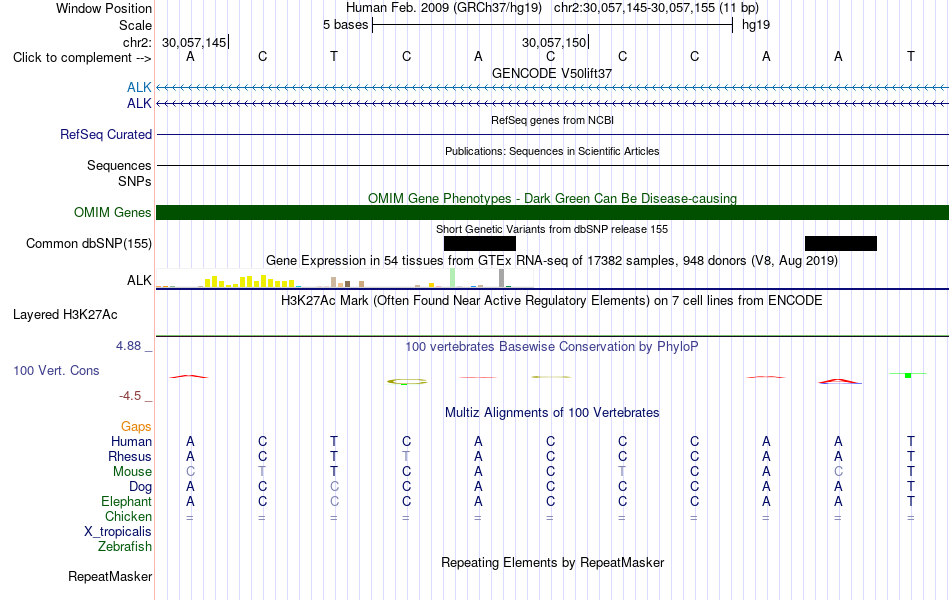Click the Mouse species row label
Viewport: 950px width, 600px height.
pyautogui.click(x=132, y=472)
